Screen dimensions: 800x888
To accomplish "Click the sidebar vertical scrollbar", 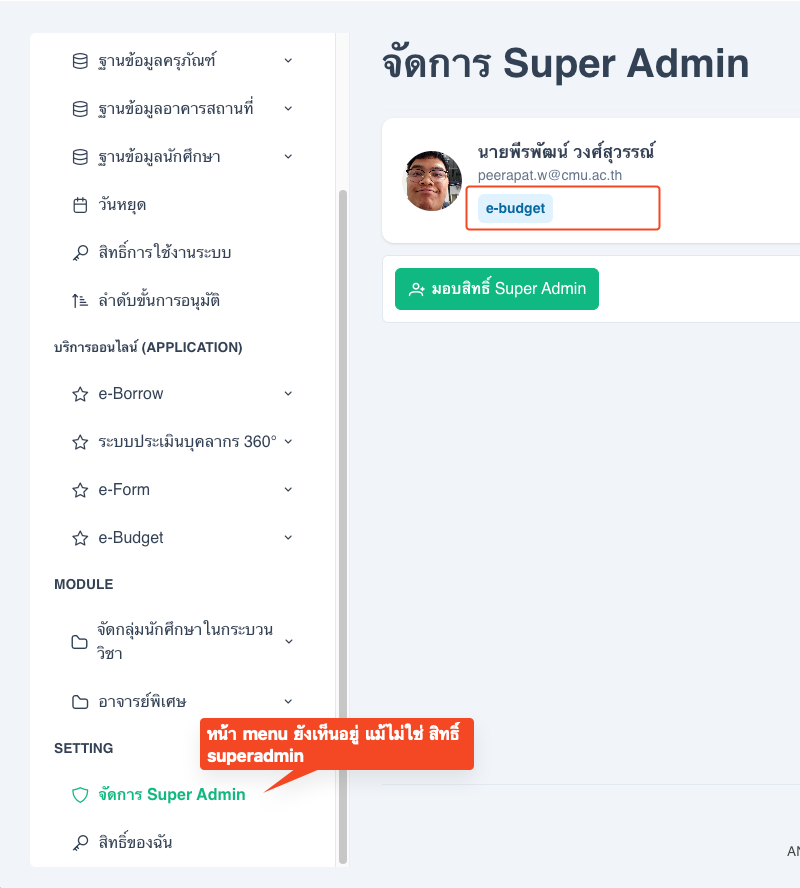I will click(x=343, y=520).
